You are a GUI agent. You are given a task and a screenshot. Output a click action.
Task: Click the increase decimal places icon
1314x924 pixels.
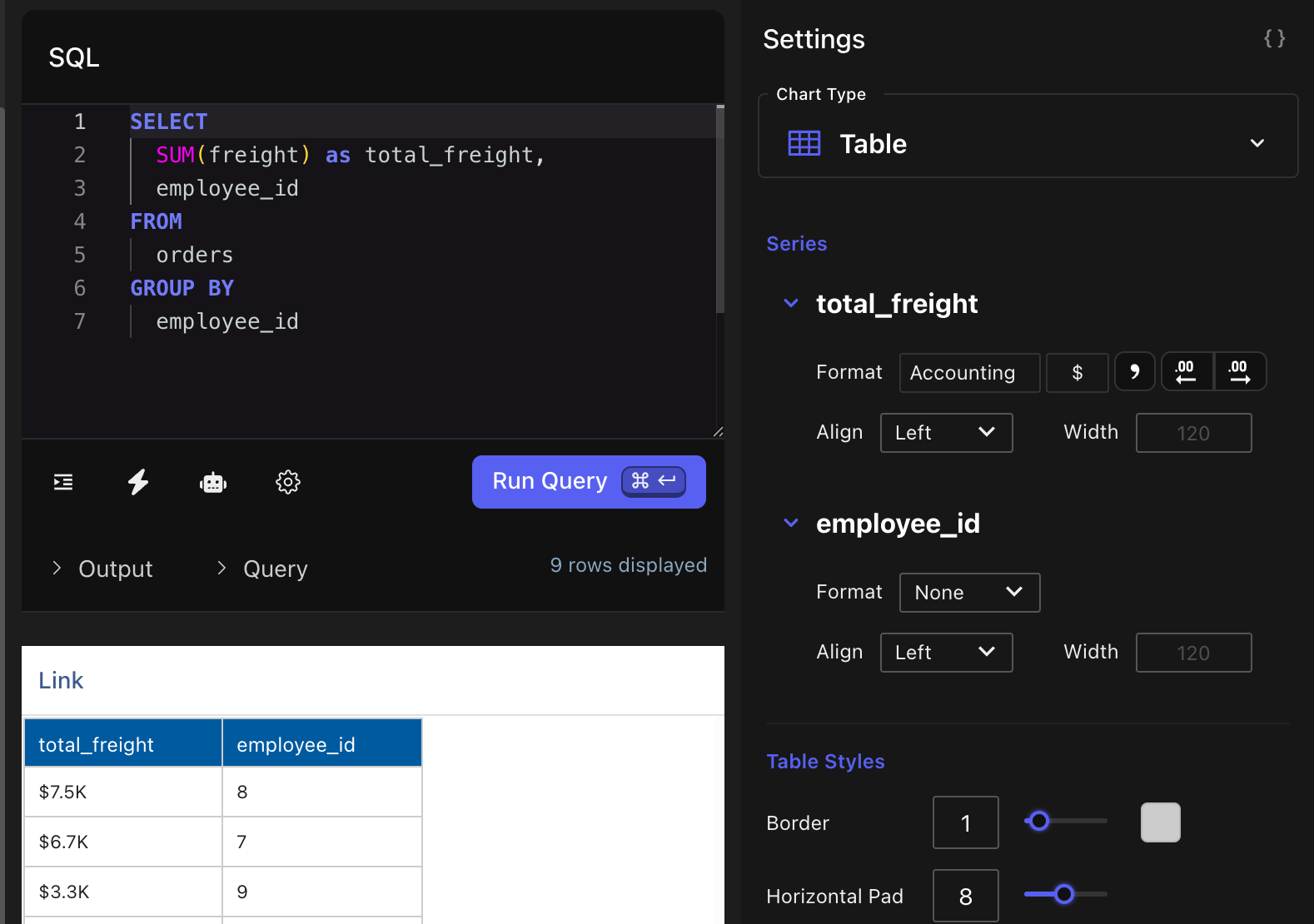coord(1239,371)
